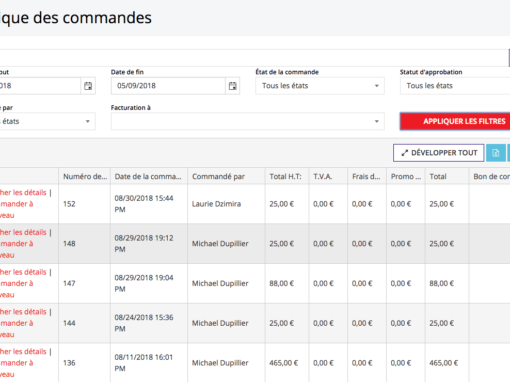
Task: Open details link for order 147
Action: (23, 272)
